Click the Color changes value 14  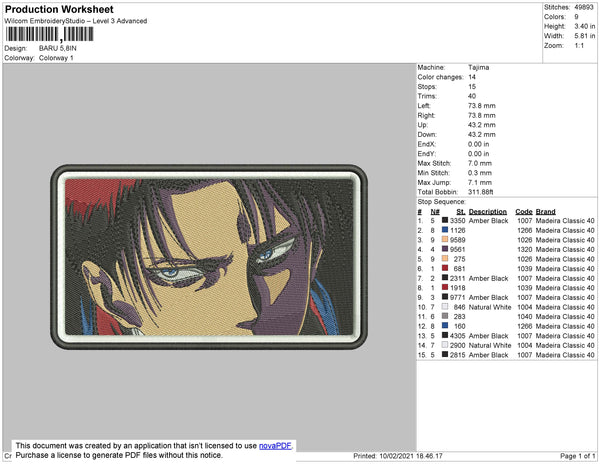472,77
